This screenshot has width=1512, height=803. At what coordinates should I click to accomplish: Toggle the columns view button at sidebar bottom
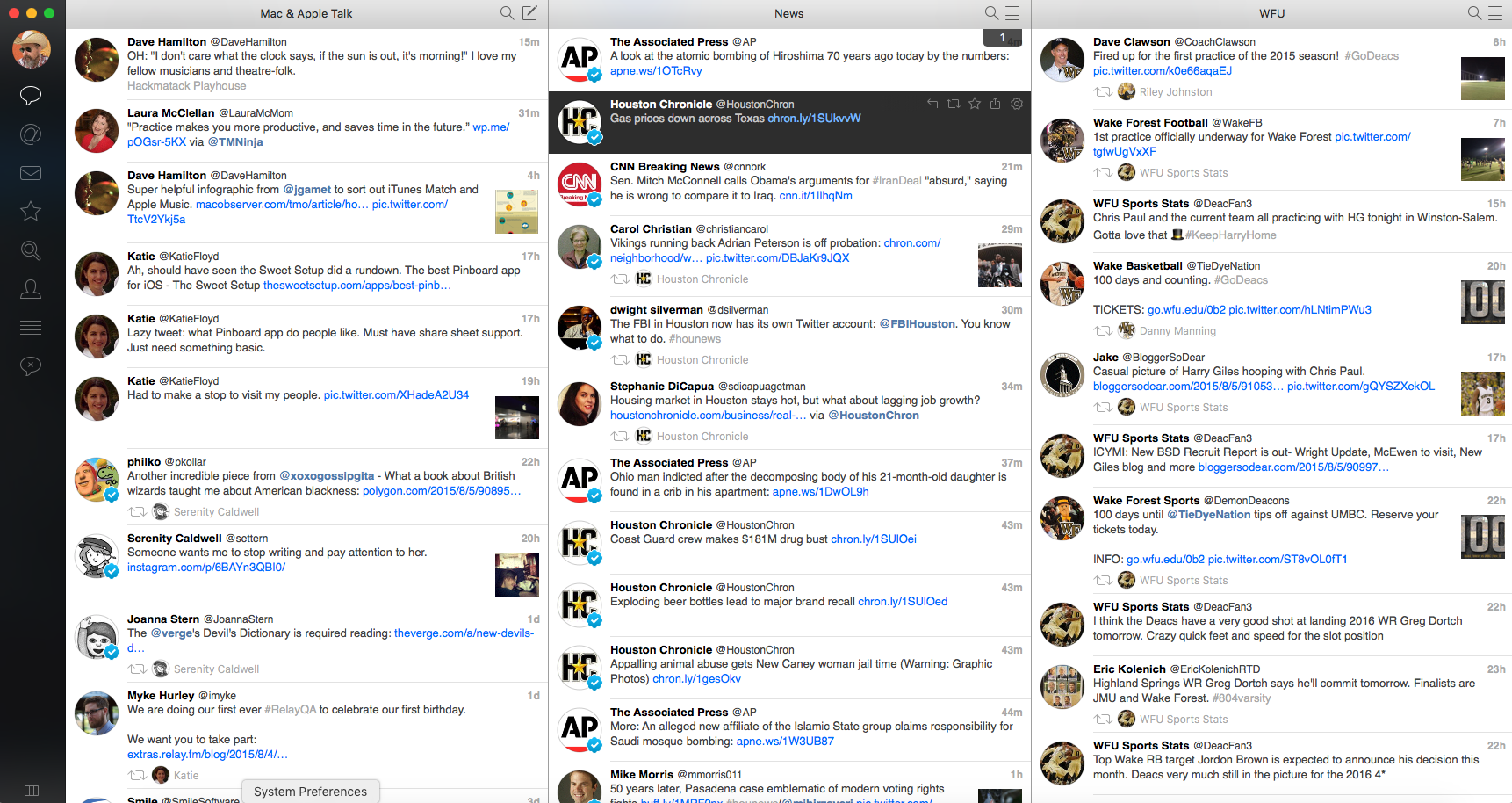coord(32,791)
